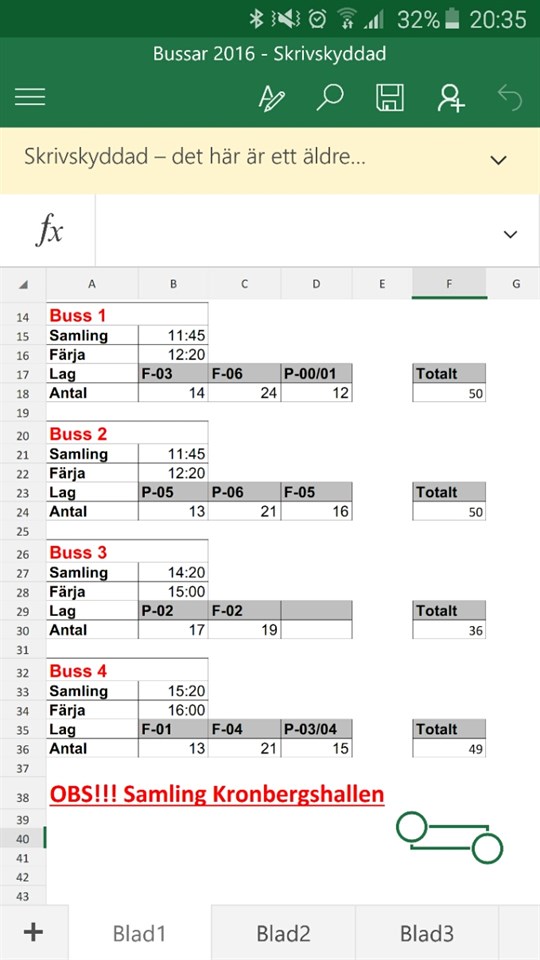540x960 pixels.
Task: Tap the save diskette icon
Action: point(389,97)
